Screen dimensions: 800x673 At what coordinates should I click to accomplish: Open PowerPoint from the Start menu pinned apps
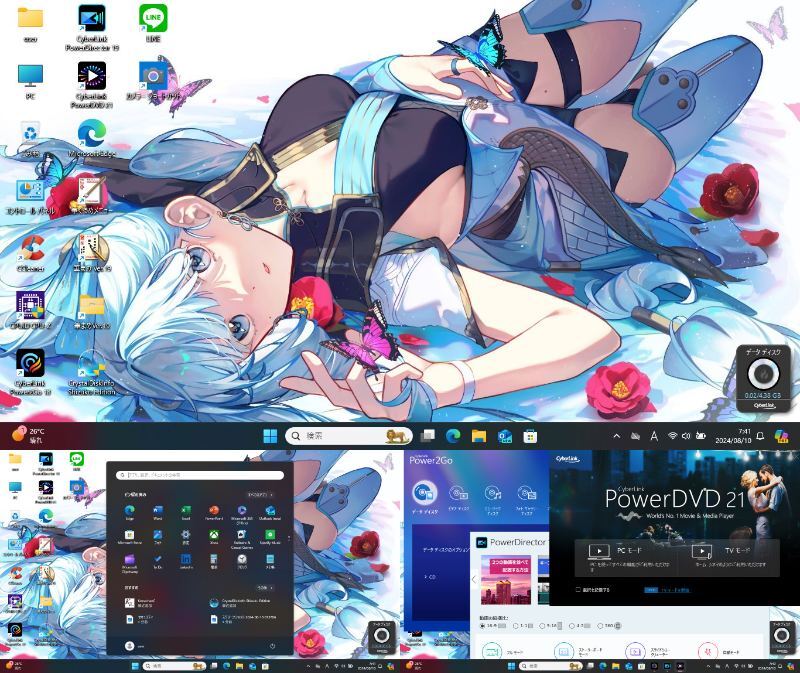pyautogui.click(x=214, y=512)
